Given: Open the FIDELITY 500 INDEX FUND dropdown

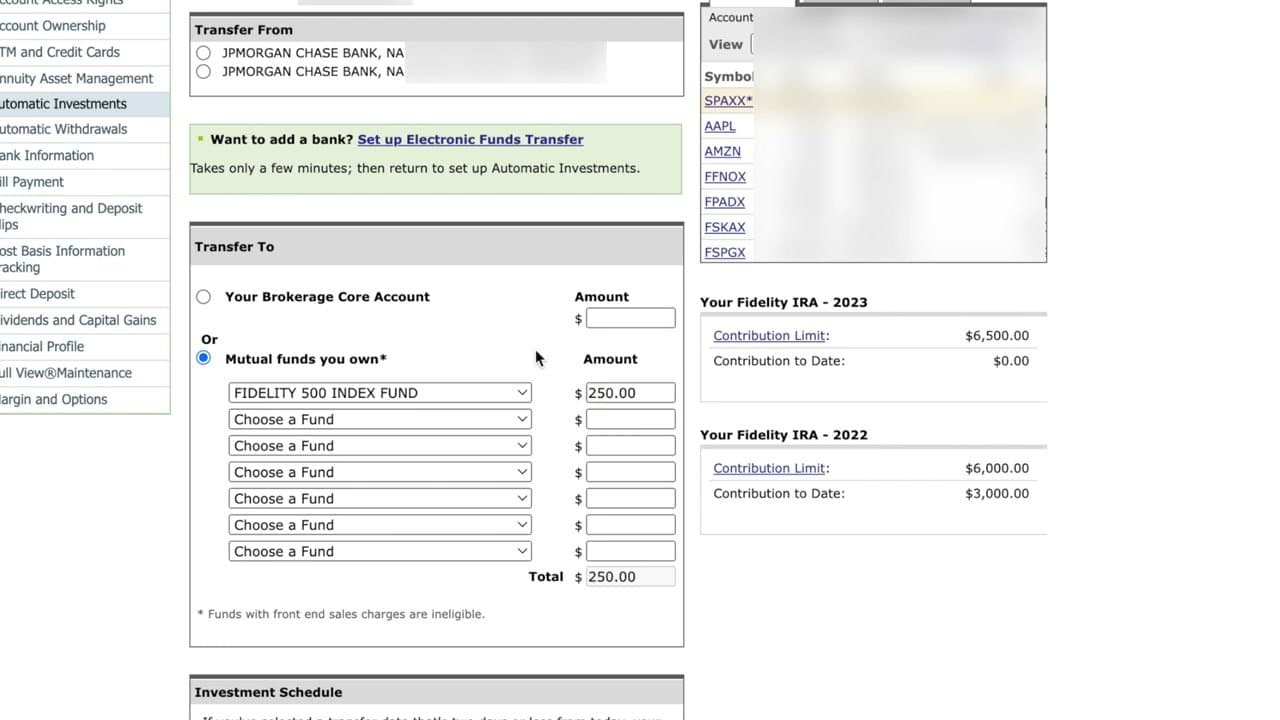Looking at the screenshot, I should click(x=380, y=392).
